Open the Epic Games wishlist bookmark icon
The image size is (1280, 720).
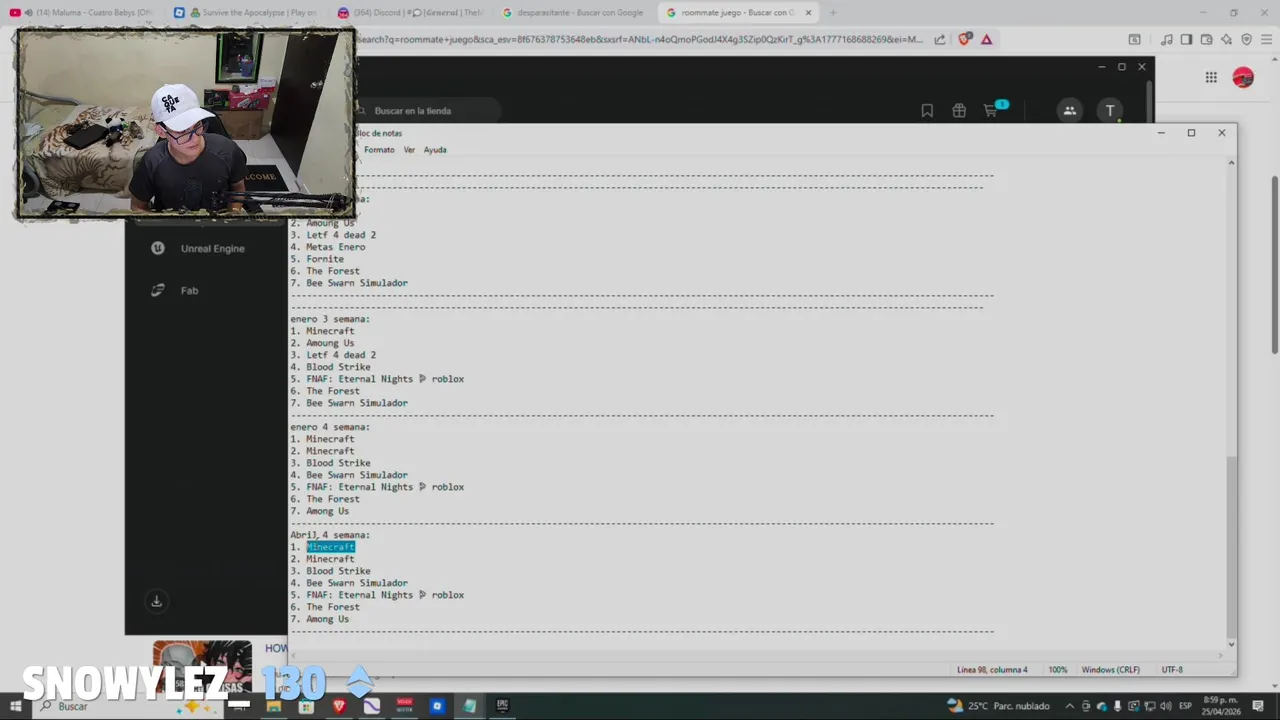pyautogui.click(x=927, y=111)
